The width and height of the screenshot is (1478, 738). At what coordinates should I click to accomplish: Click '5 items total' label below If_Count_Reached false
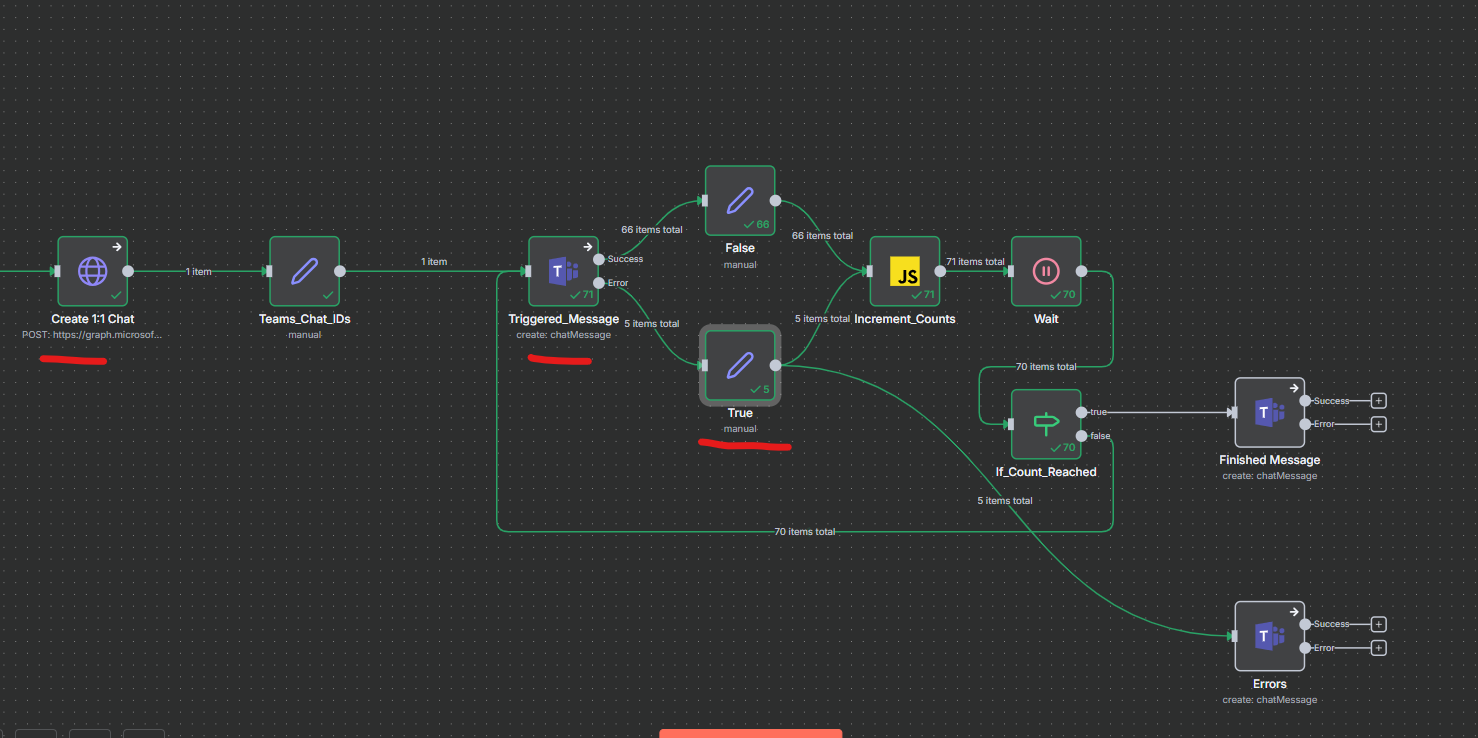(x=1005, y=501)
